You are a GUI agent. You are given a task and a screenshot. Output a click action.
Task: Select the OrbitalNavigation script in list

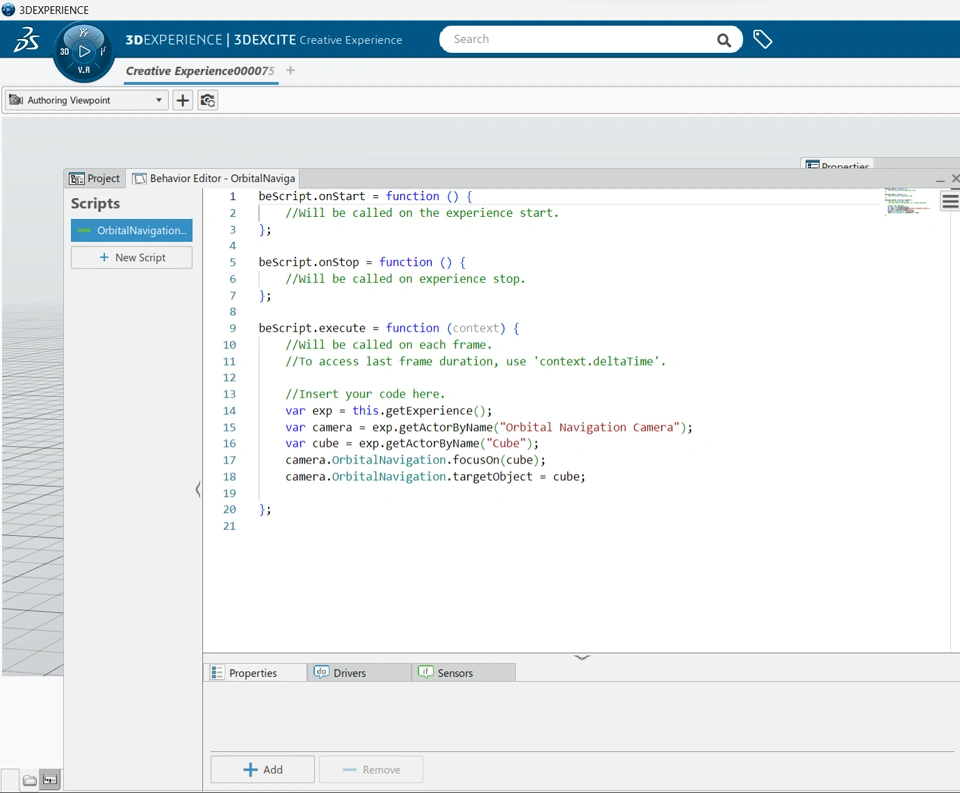tap(132, 230)
